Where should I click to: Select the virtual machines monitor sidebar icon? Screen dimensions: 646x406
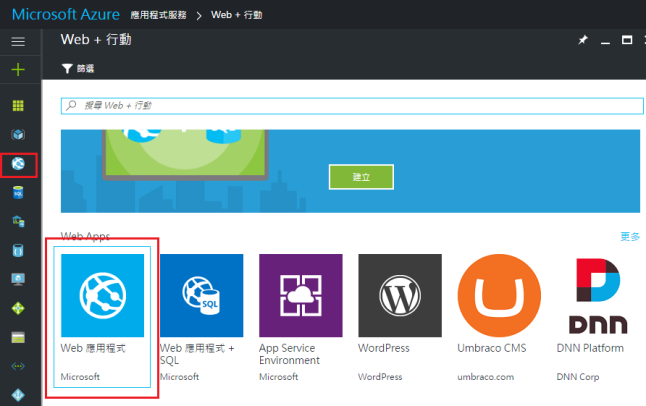[x=18, y=279]
